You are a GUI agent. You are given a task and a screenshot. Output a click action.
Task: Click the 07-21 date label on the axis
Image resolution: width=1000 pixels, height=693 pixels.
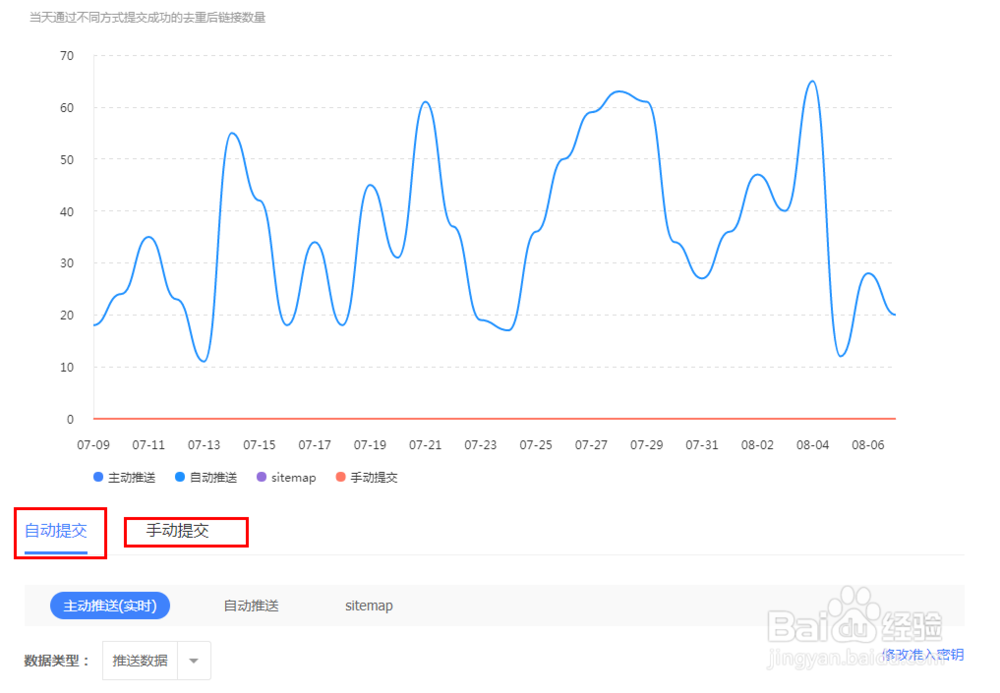point(425,445)
